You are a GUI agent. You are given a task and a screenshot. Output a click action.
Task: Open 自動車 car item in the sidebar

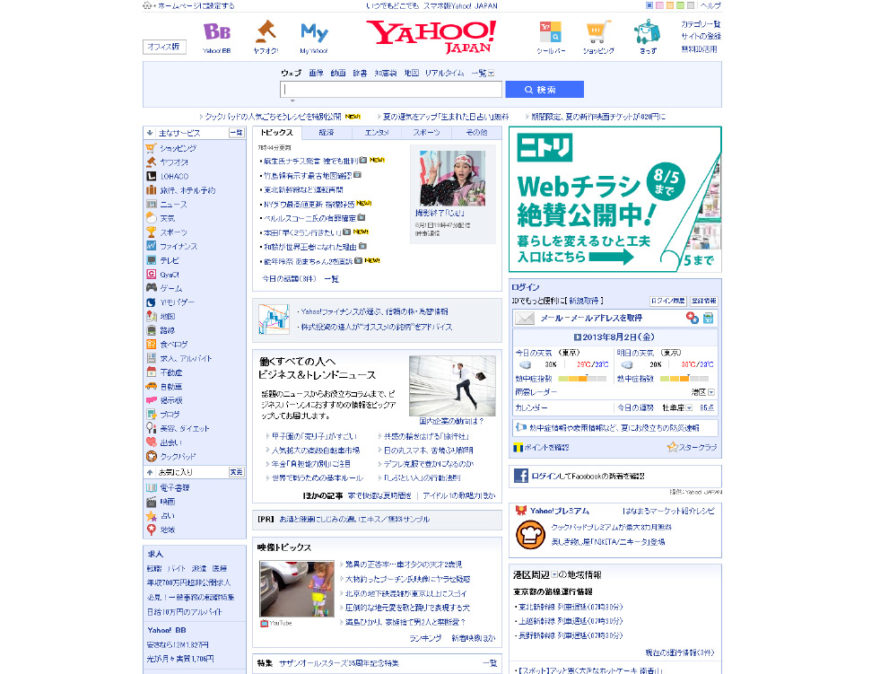point(171,387)
